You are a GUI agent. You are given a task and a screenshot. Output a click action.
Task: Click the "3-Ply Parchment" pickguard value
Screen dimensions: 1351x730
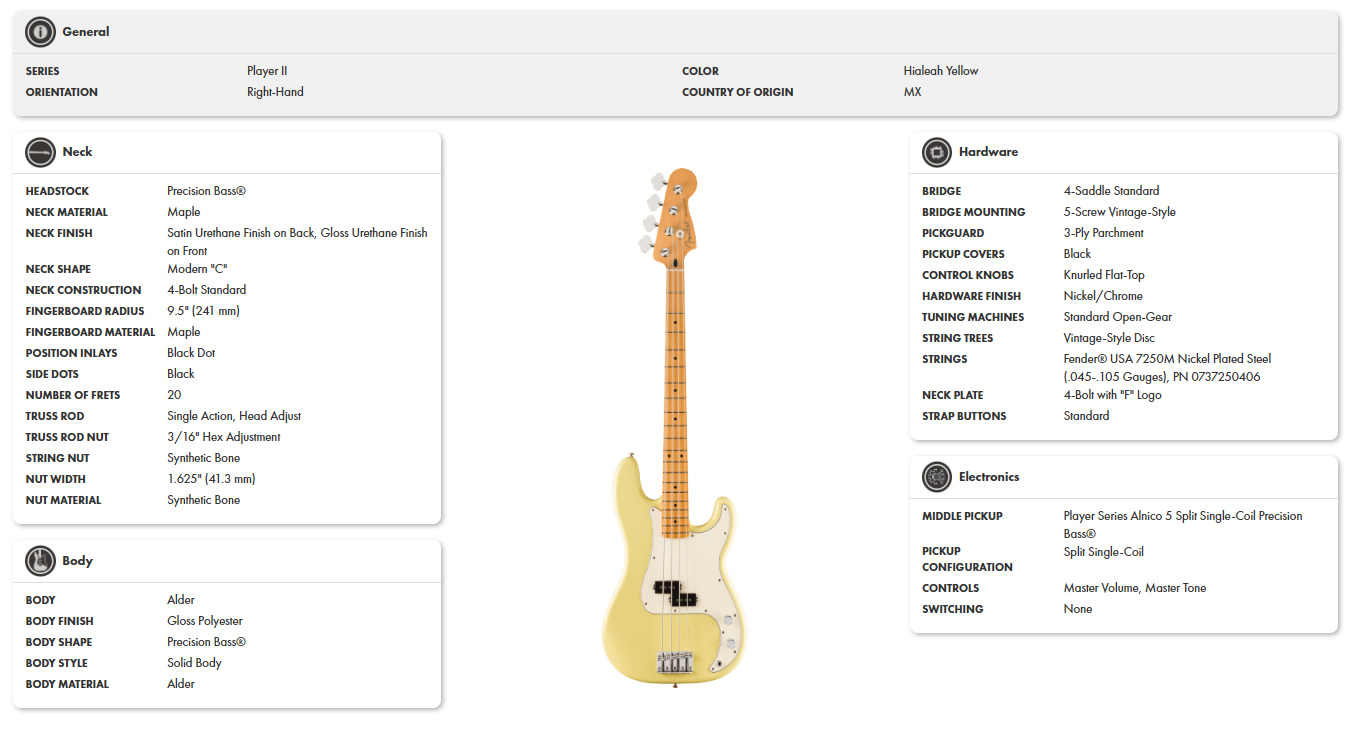(1104, 233)
